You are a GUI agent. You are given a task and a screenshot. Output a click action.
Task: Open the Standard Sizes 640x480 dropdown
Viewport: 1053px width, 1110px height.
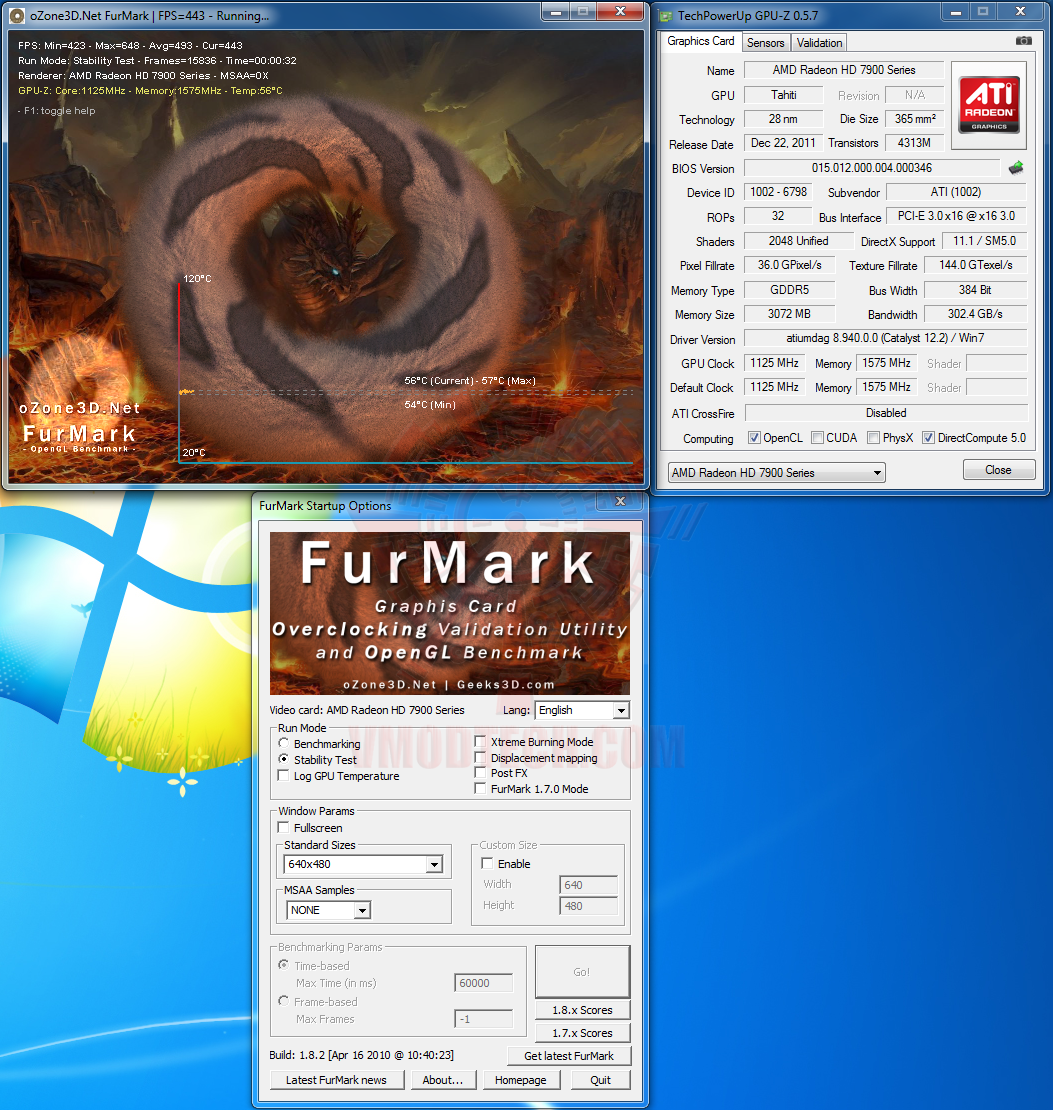tap(363, 864)
